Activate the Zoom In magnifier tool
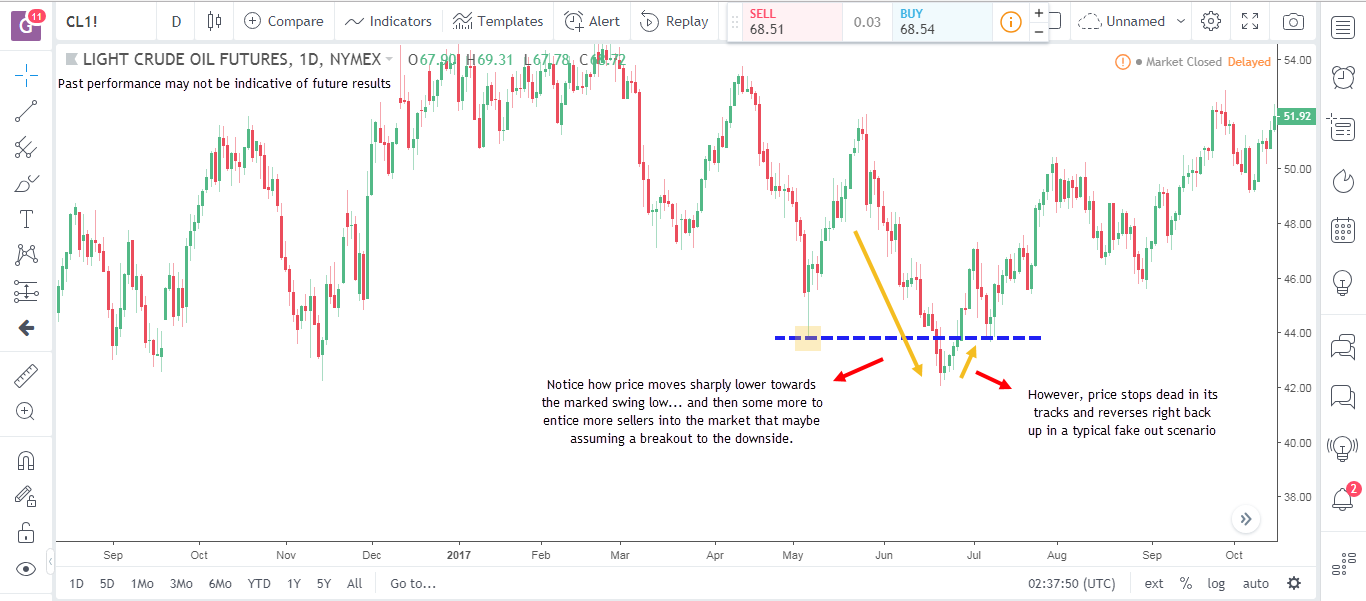Viewport: 1366px width, 601px height. pos(26,411)
